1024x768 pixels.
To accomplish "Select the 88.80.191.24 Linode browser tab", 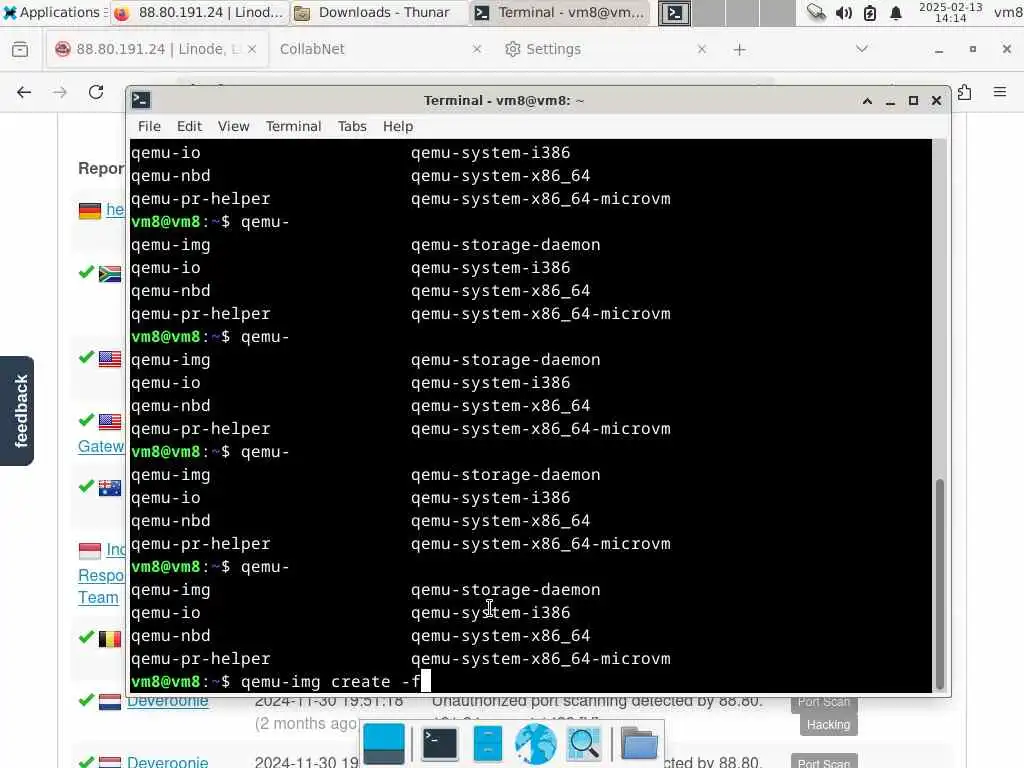I will [x=157, y=49].
